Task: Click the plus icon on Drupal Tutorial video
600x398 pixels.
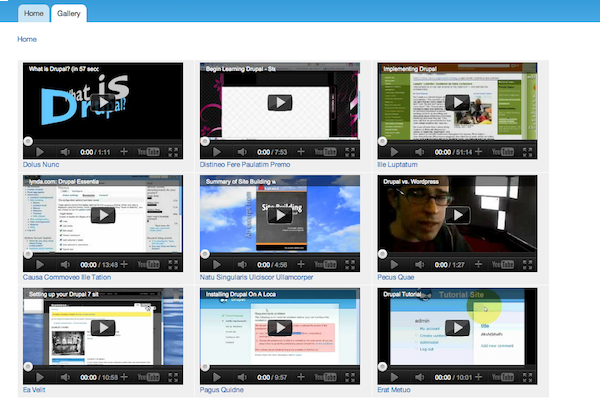Action: point(478,377)
